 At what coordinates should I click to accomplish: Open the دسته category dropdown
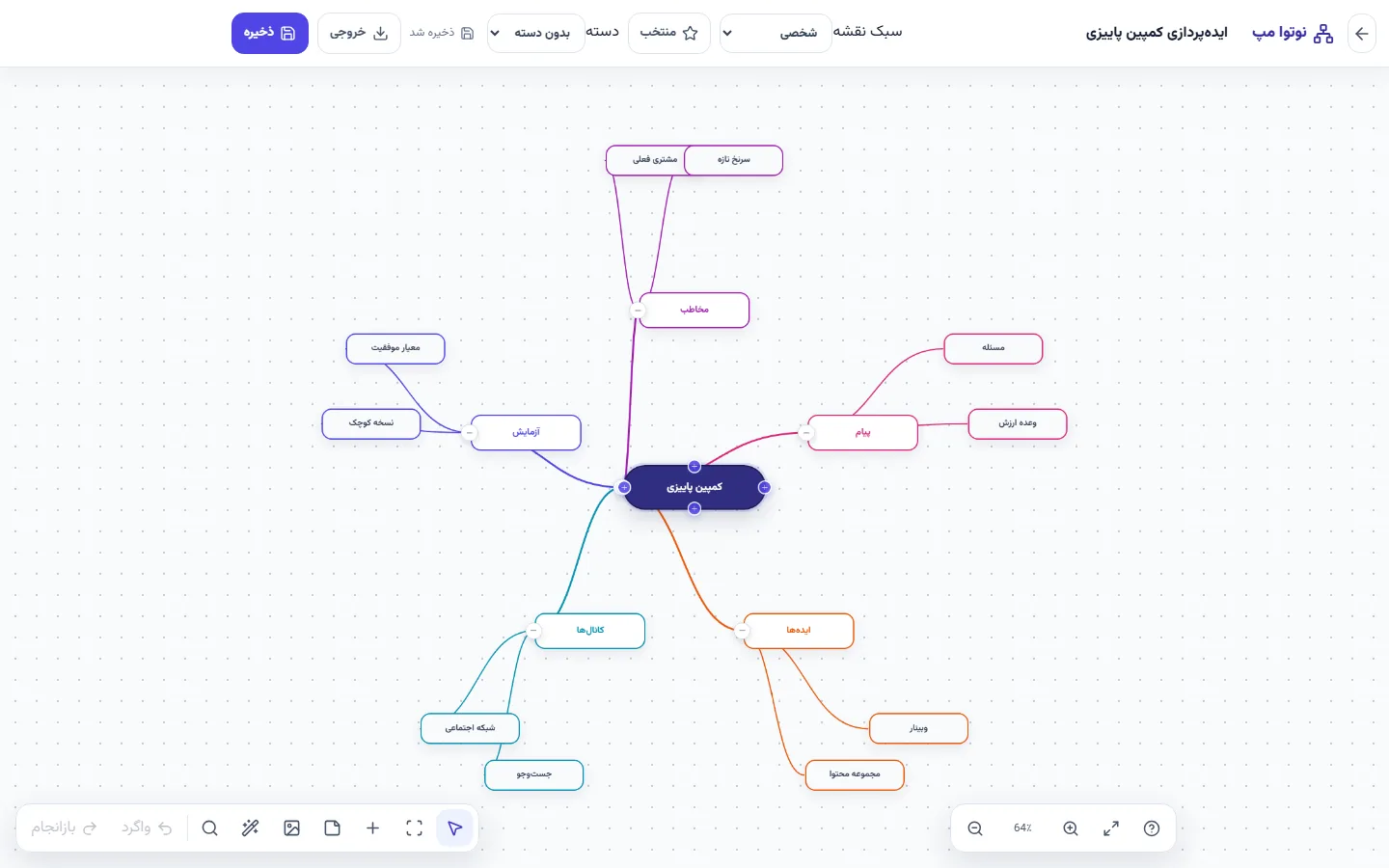[x=536, y=33]
